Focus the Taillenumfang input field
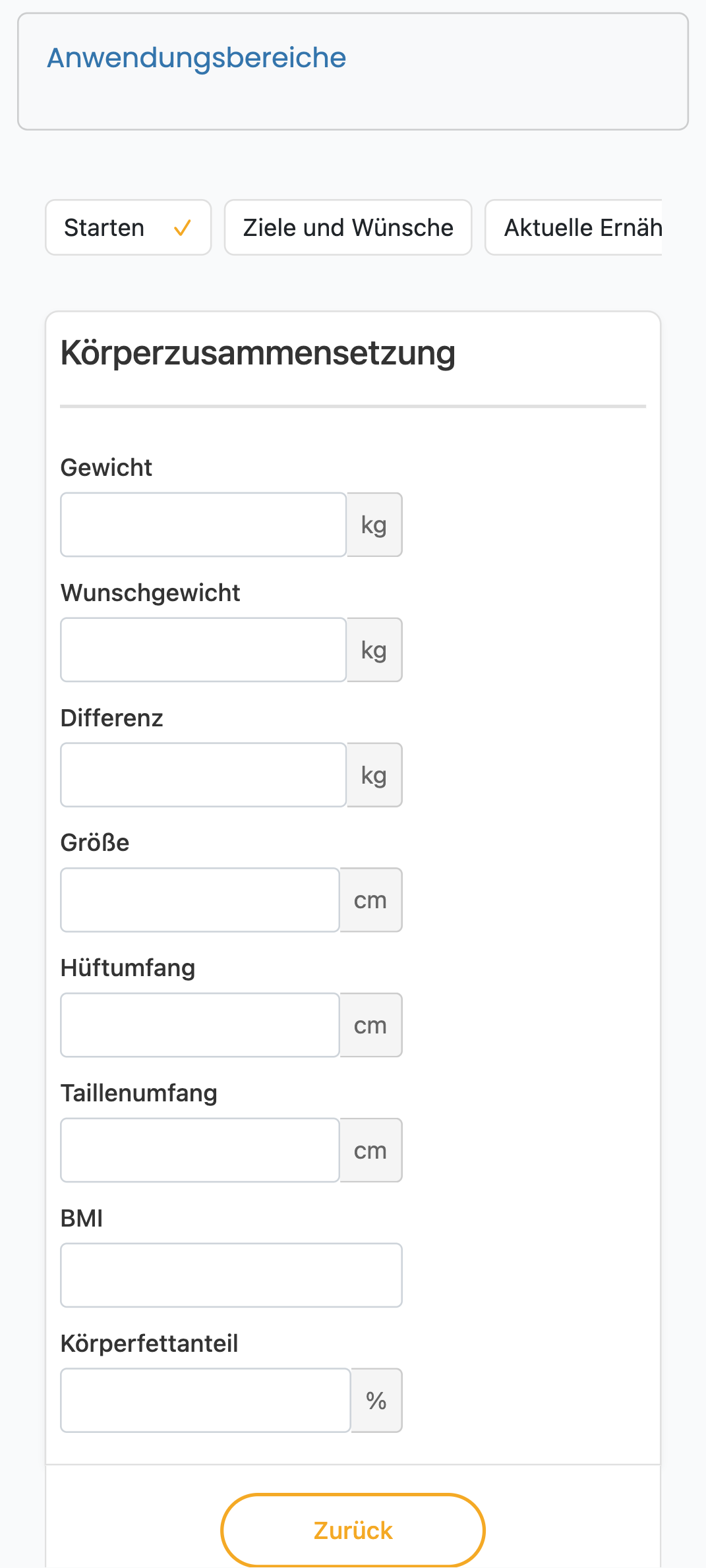706x1568 pixels. [x=200, y=1150]
